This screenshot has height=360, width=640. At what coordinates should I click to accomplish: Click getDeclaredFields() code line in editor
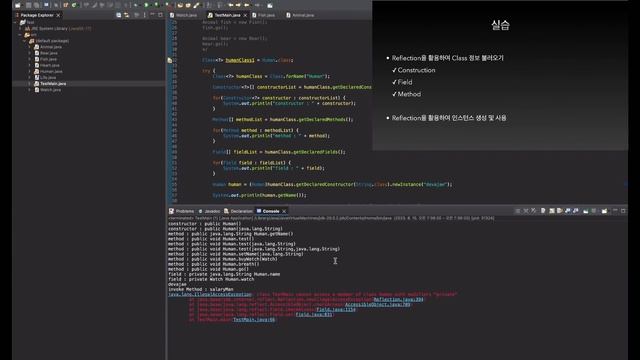[279, 152]
